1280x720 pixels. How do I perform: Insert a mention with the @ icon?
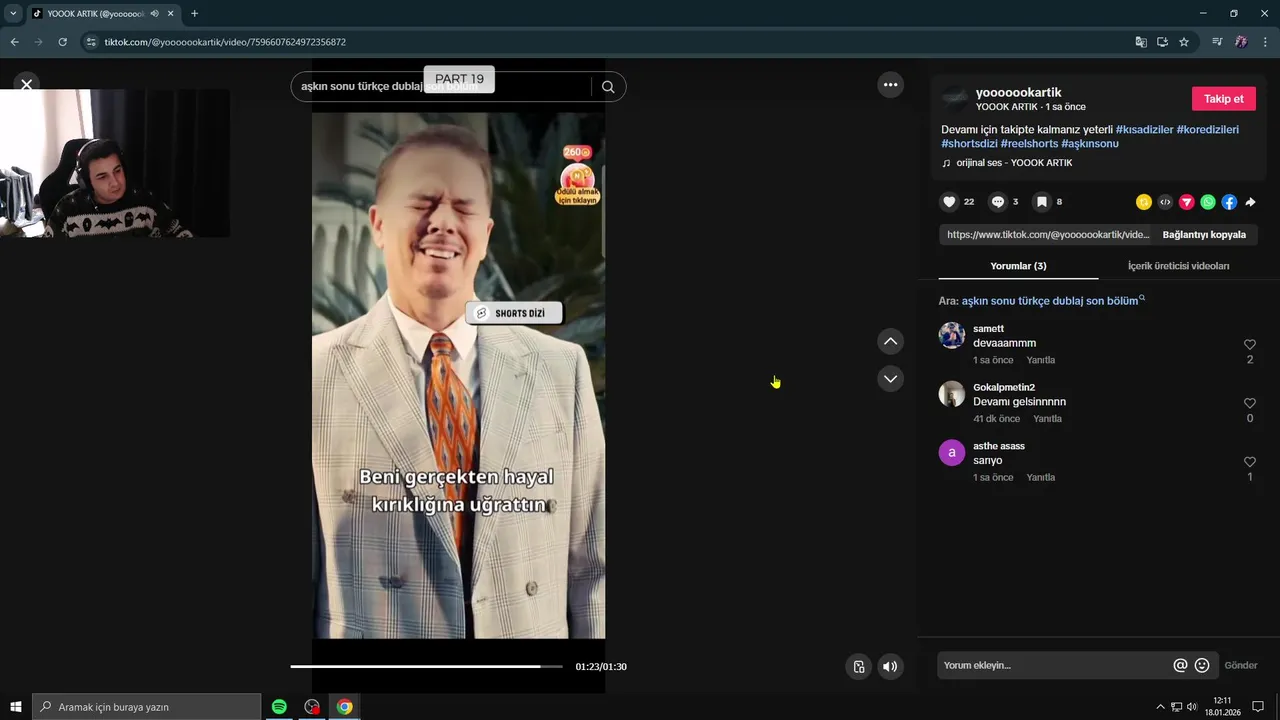1180,665
